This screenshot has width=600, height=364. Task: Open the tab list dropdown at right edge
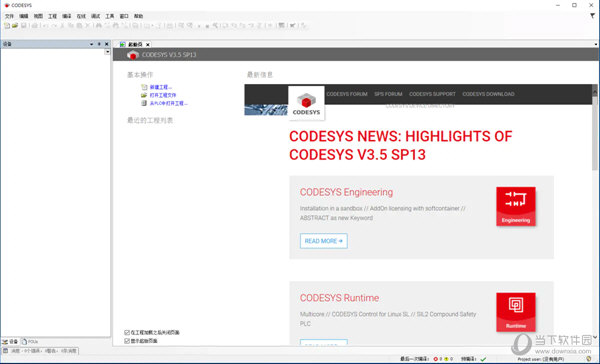click(x=596, y=44)
